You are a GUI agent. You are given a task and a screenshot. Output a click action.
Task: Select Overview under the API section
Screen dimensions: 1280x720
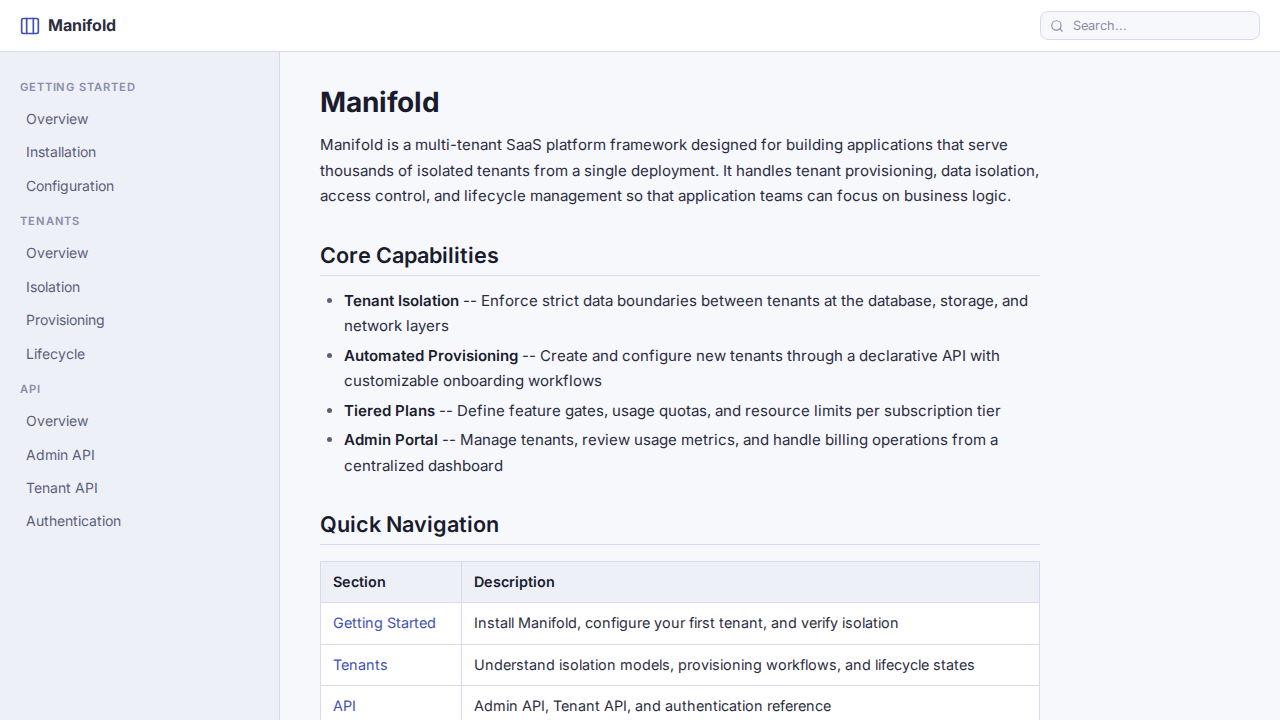[x=57, y=421]
